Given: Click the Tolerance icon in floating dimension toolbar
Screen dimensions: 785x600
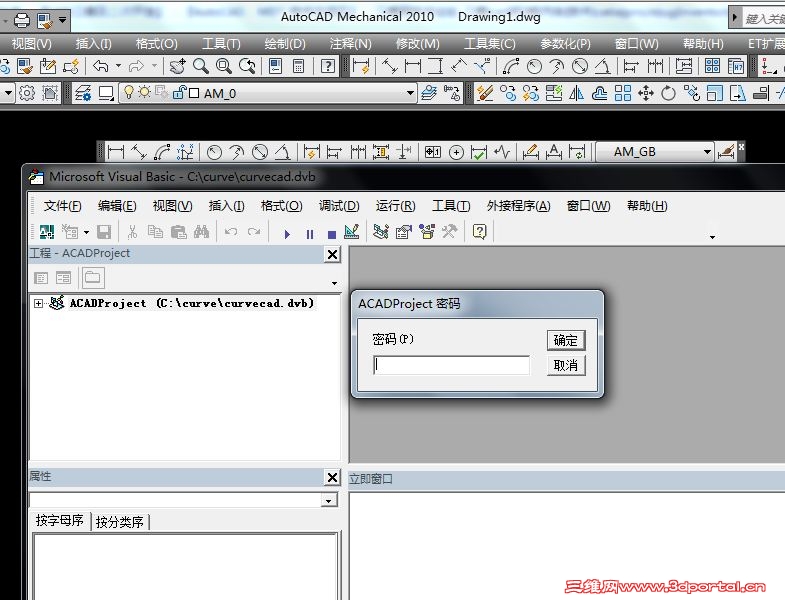Looking at the screenshot, I should click(x=433, y=152).
